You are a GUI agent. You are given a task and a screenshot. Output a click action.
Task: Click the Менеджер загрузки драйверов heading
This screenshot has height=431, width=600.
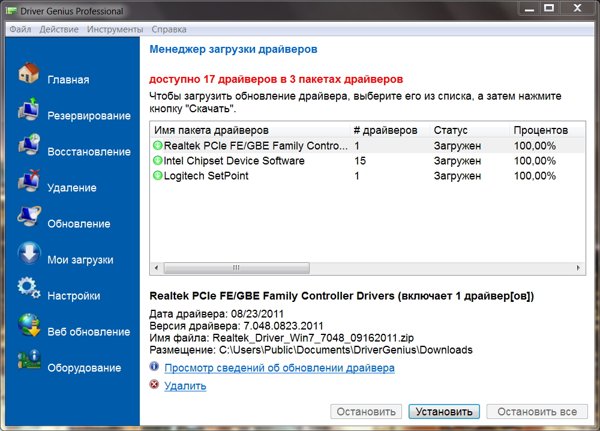pos(233,49)
